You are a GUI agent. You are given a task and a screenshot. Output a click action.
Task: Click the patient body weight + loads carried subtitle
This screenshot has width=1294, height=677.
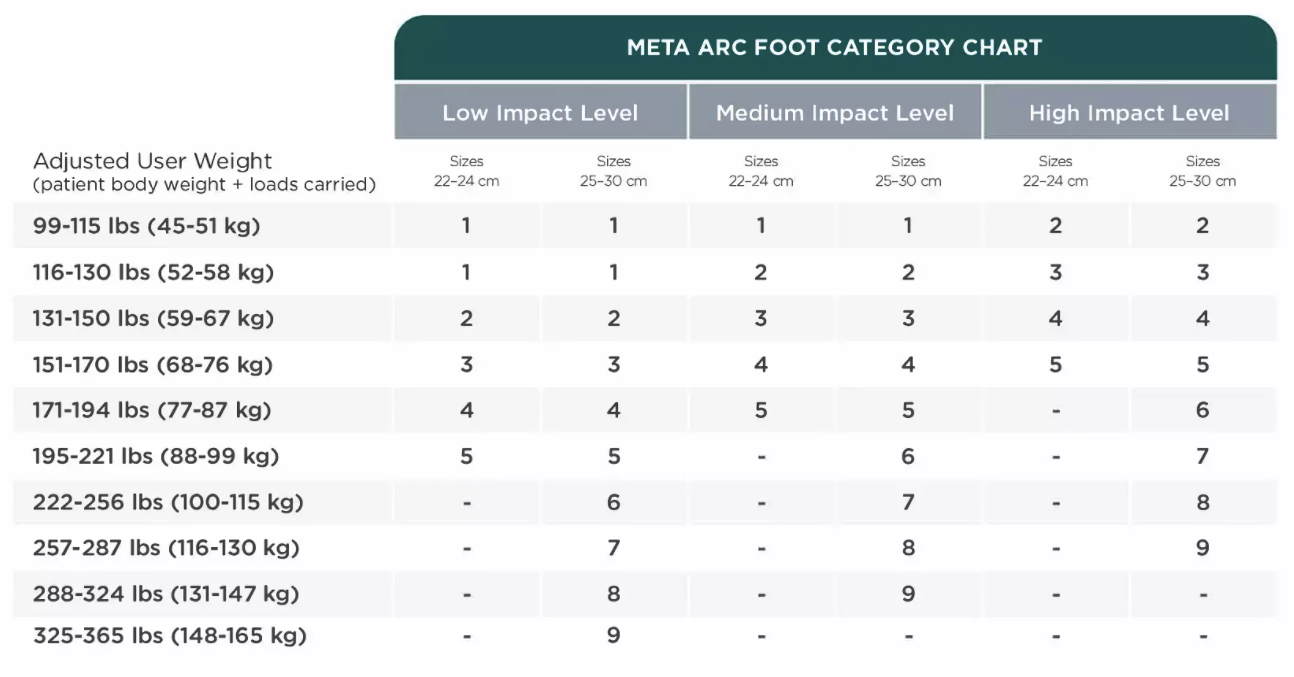204,184
